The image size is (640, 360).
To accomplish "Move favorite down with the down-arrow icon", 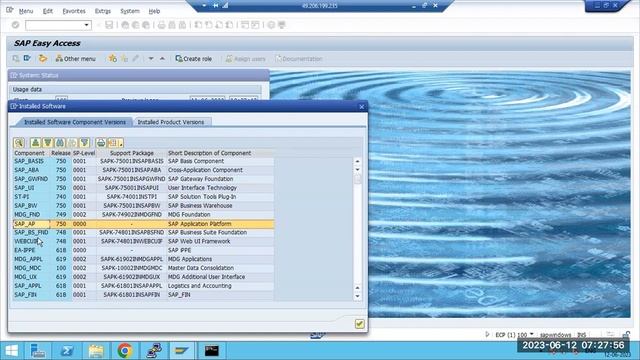I will [151, 59].
